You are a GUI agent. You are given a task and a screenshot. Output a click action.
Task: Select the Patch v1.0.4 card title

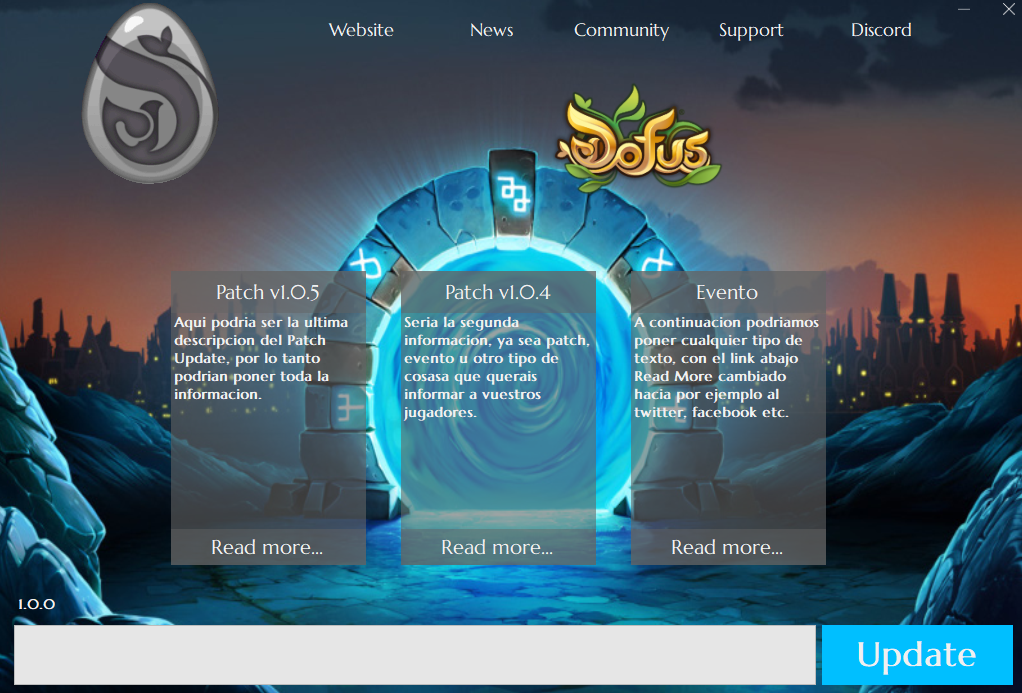498,292
